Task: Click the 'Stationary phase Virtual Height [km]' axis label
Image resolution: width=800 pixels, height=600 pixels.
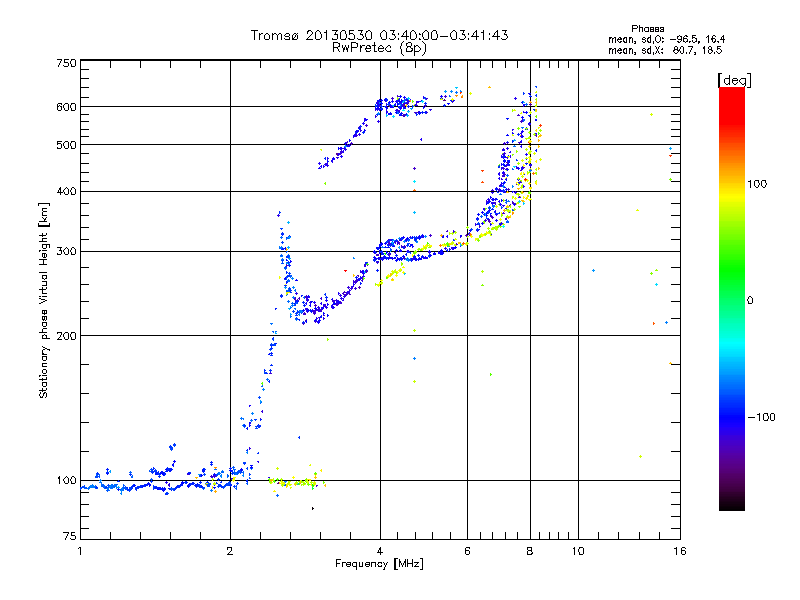Action: (44, 301)
